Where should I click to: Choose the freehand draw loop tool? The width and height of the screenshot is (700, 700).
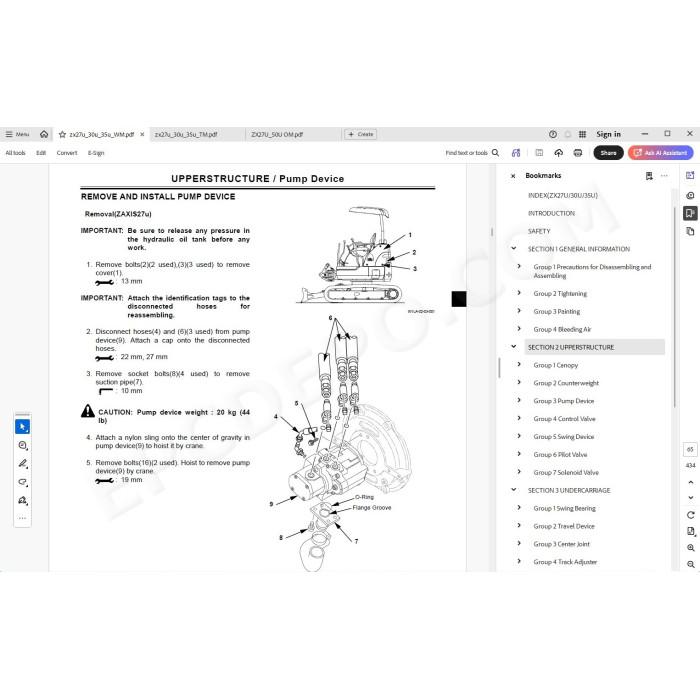[22, 482]
